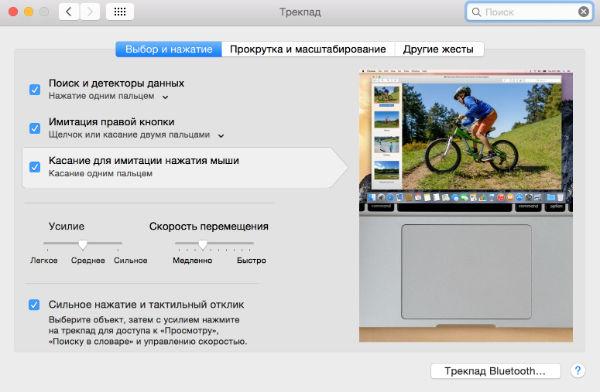The image size is (600, 392).
Task: Click Касание одним пальцем subtitle text
Action: pos(100,173)
